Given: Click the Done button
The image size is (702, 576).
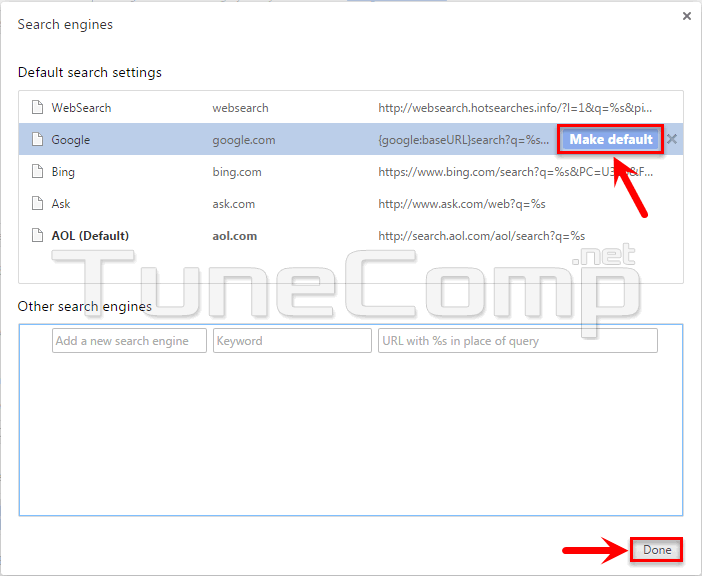Looking at the screenshot, I should click(656, 550).
